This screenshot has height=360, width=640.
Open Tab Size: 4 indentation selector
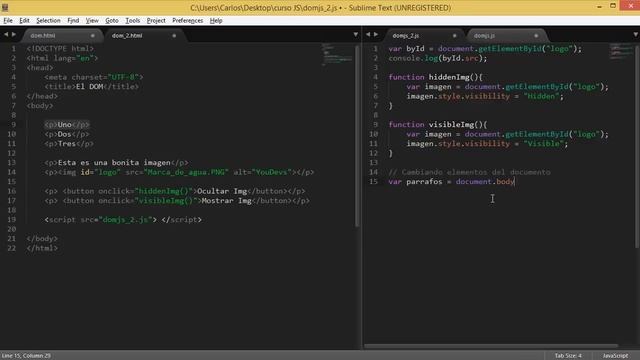coord(568,356)
